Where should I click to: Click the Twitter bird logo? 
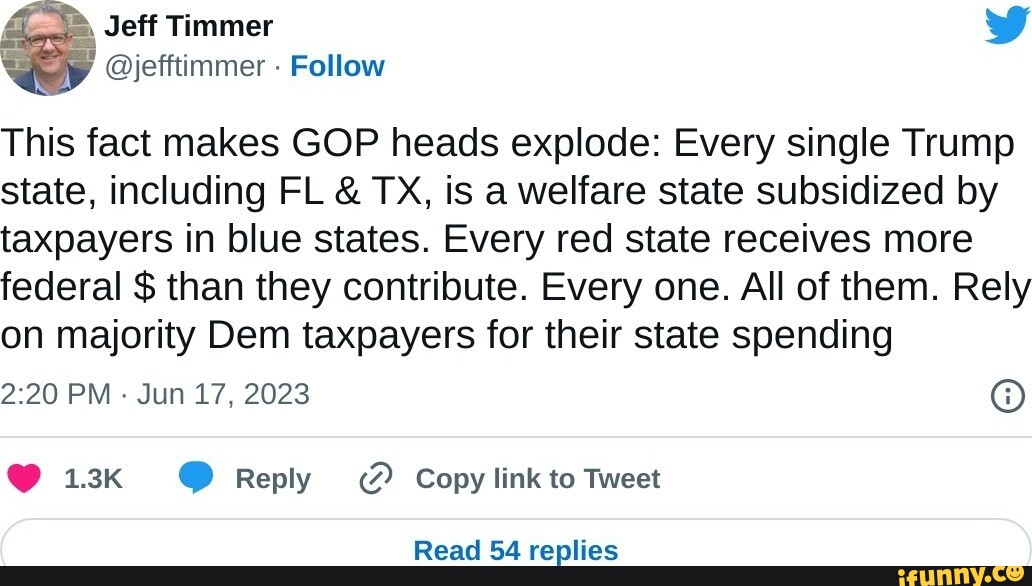(1006, 24)
